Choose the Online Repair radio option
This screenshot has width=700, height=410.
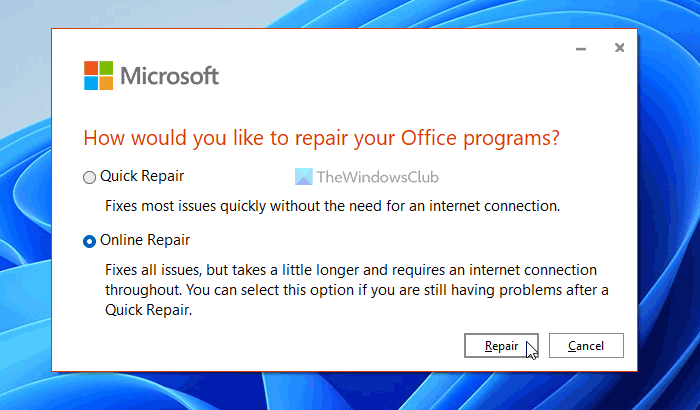point(90,241)
